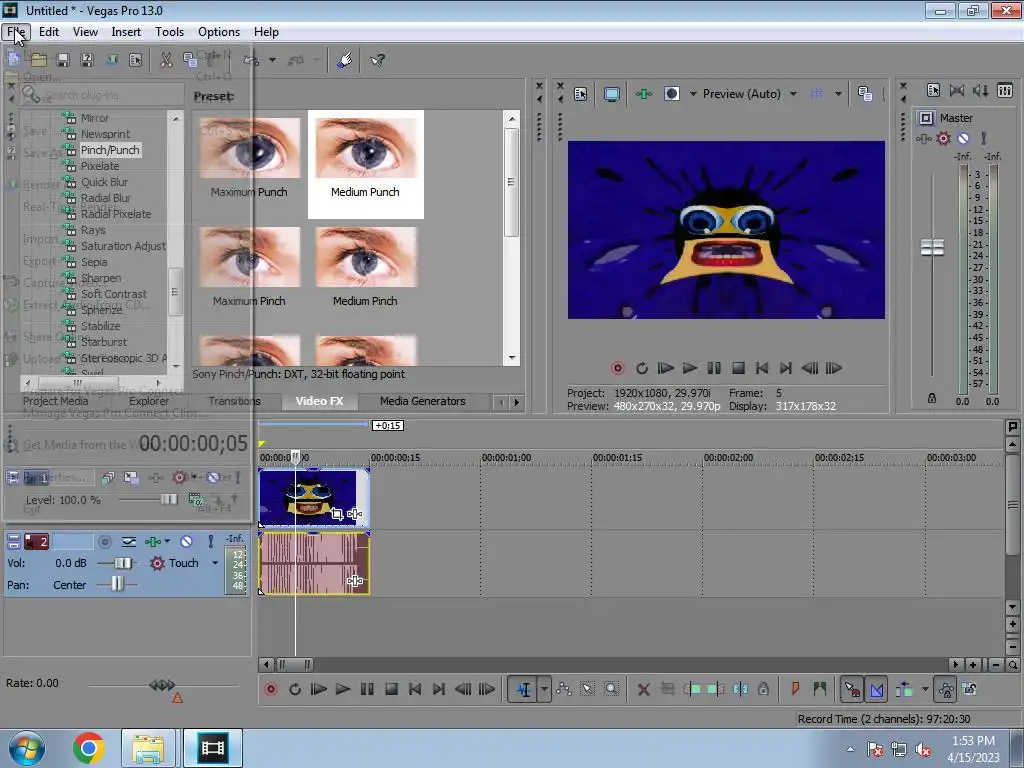Open the Chrome taskbar icon
The width and height of the screenshot is (1024, 768).
click(89, 748)
